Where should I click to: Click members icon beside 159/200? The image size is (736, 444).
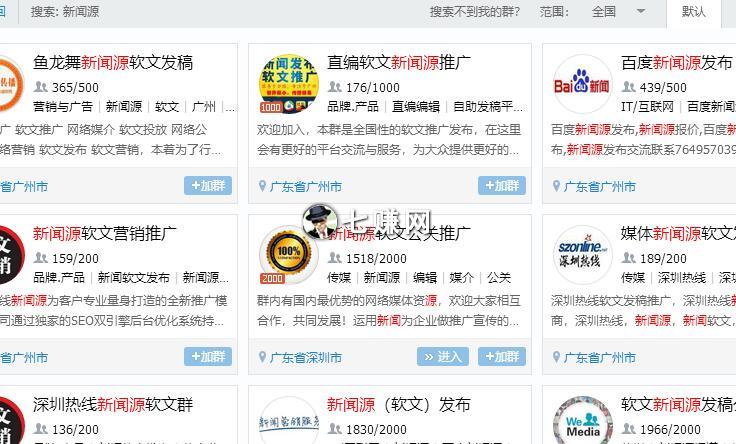click(41, 258)
